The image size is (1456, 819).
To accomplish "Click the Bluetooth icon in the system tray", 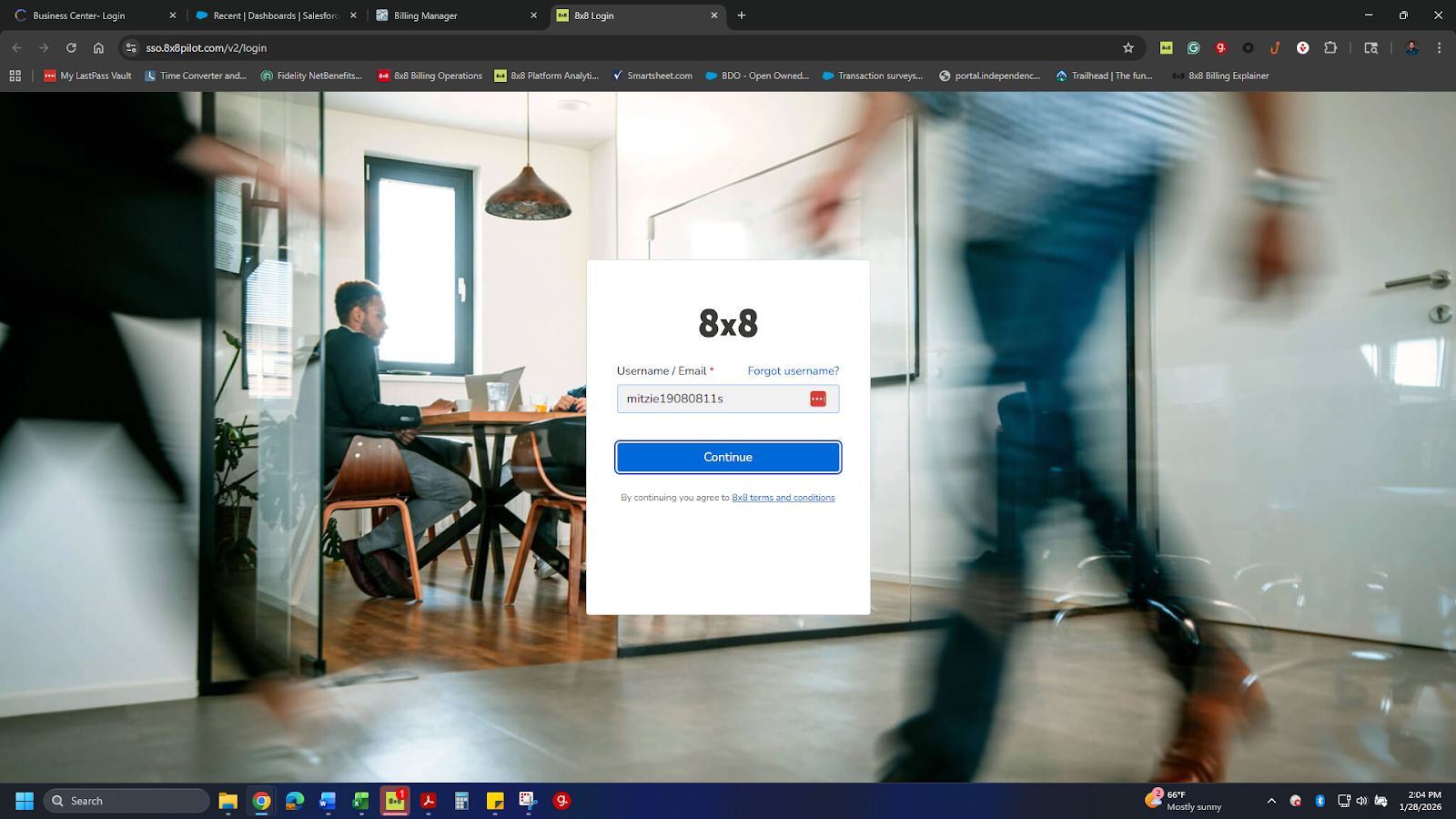I will click(x=1319, y=801).
